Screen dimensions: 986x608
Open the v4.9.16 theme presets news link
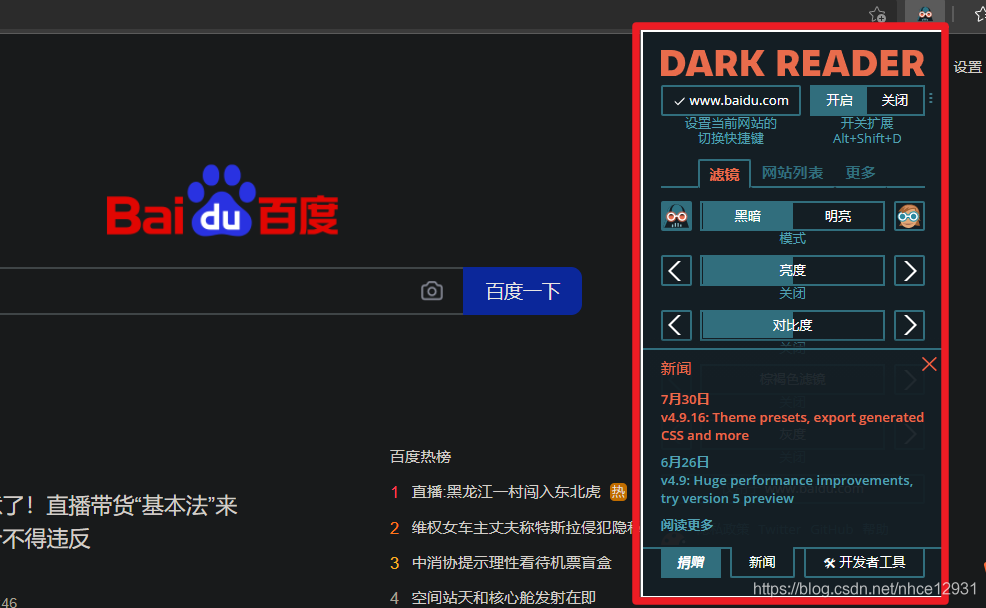point(792,426)
